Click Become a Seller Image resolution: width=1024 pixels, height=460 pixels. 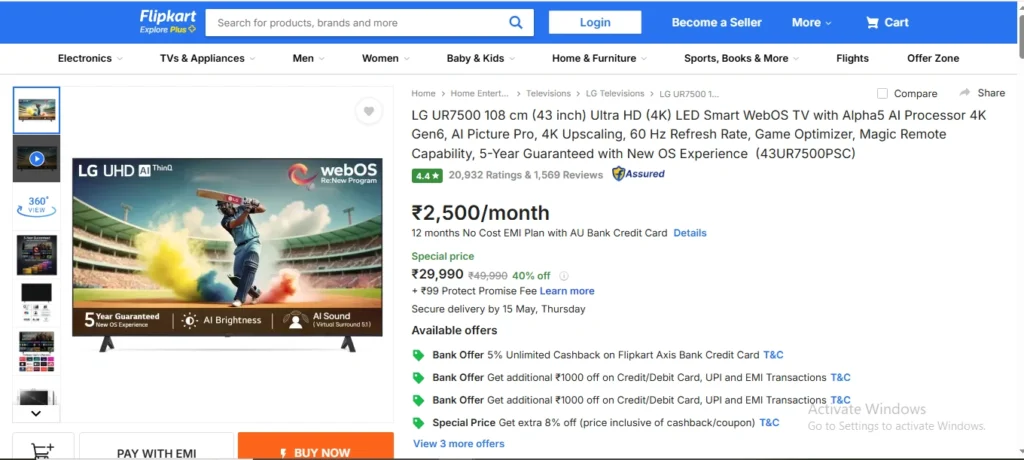pyautogui.click(x=716, y=22)
